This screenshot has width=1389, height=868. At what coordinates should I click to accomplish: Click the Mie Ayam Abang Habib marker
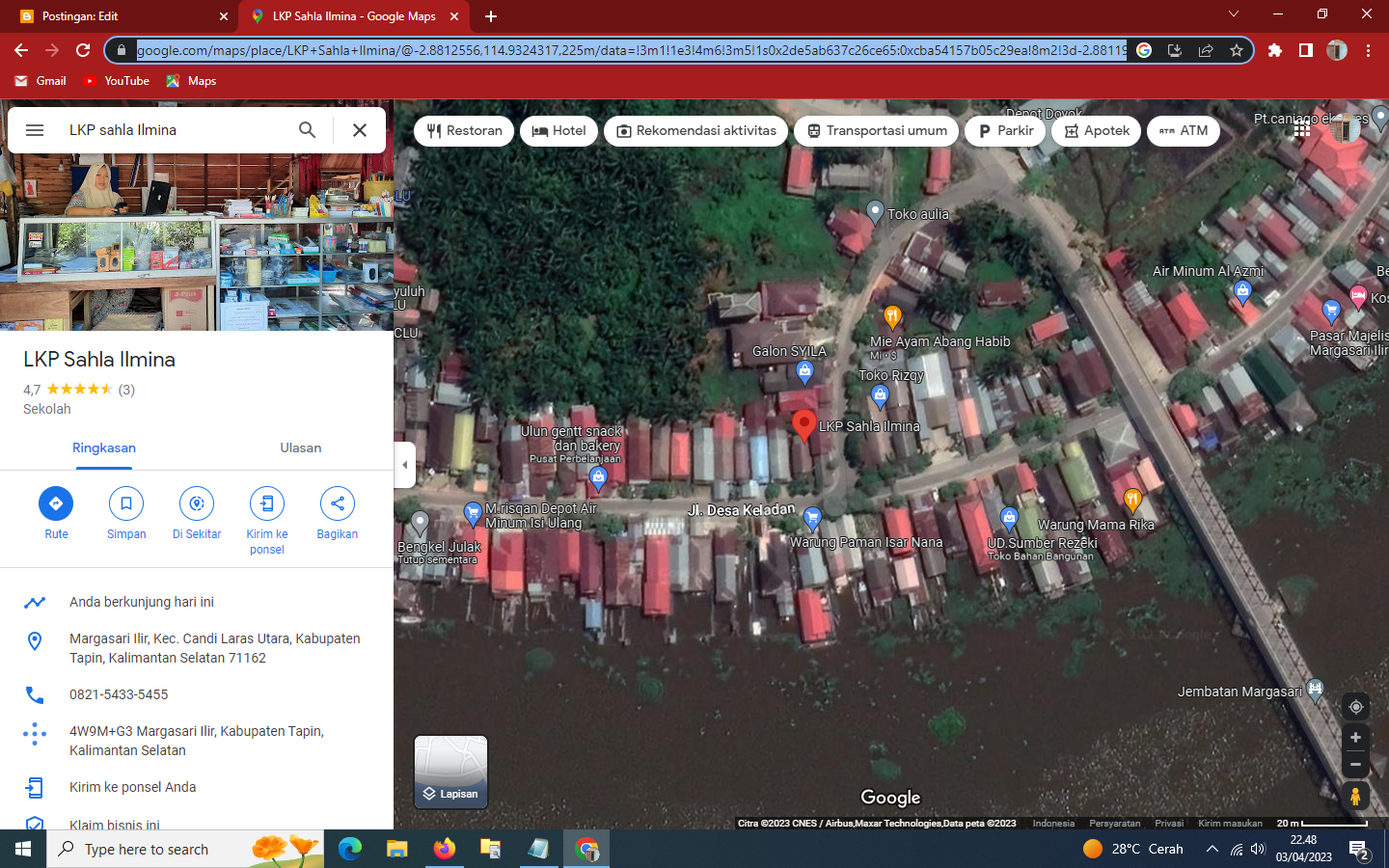click(x=892, y=317)
